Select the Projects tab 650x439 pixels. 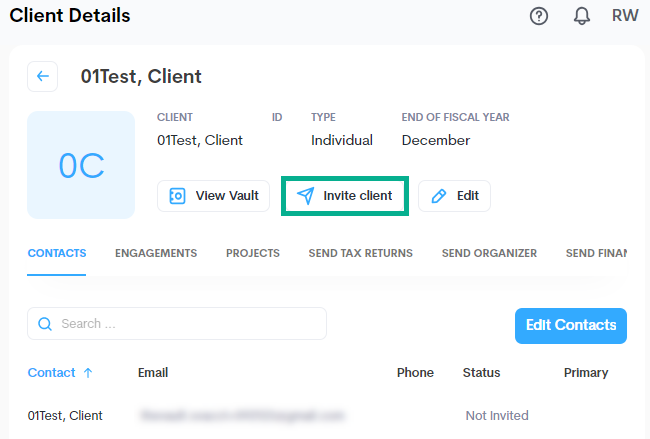[x=253, y=253]
